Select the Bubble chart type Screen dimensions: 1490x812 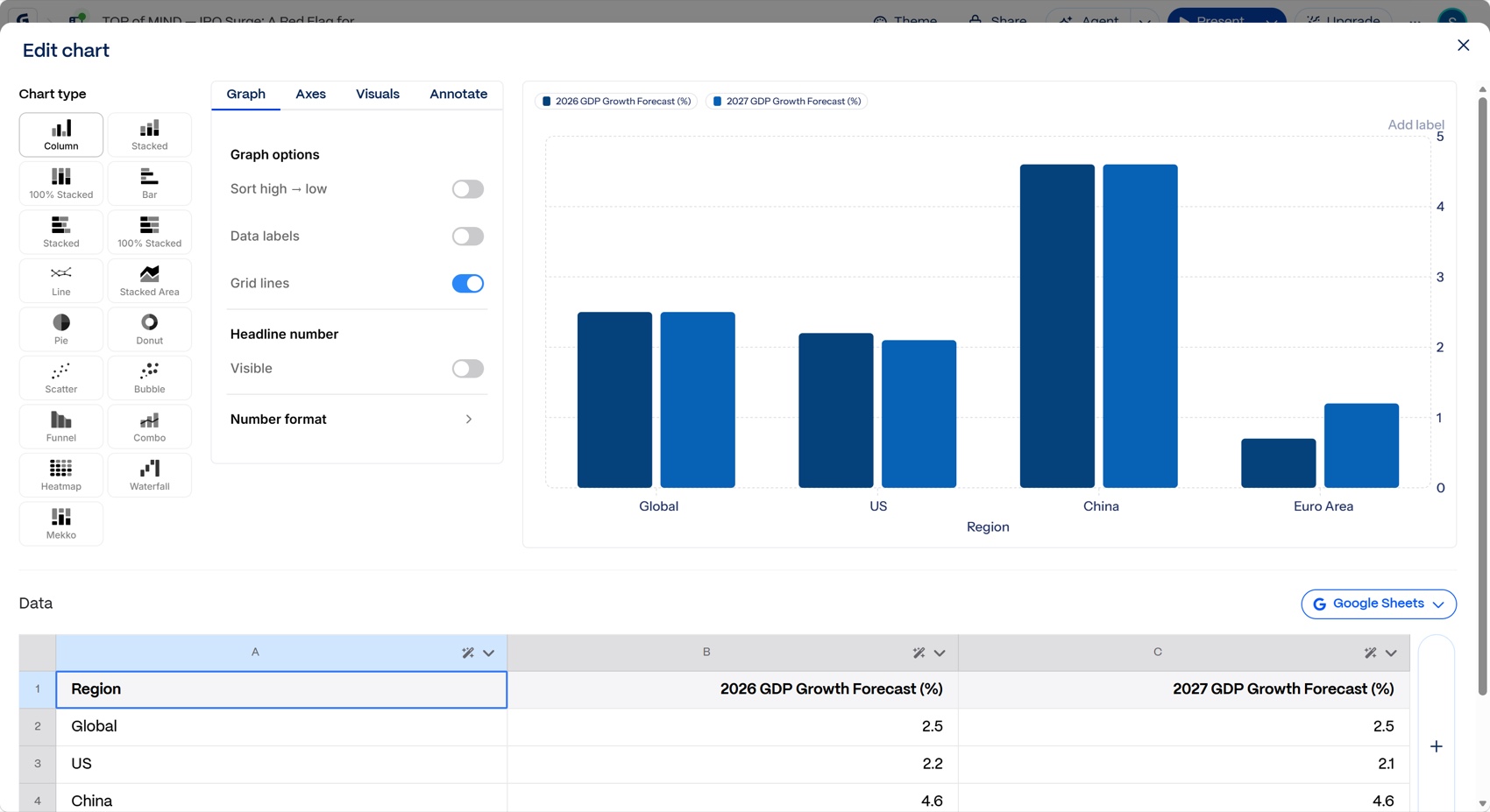pos(150,378)
